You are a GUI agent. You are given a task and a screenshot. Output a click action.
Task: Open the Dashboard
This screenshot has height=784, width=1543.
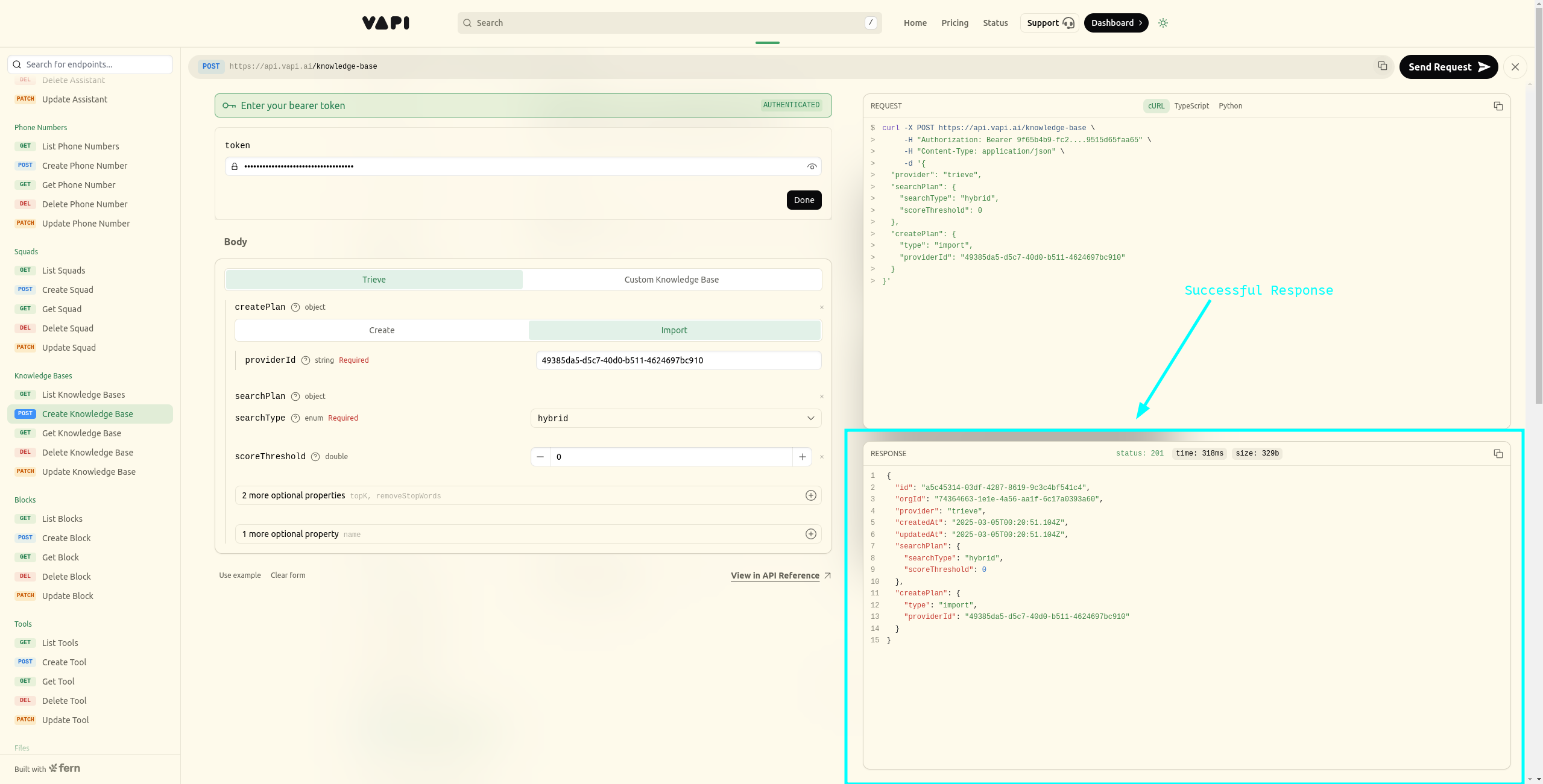[1116, 23]
